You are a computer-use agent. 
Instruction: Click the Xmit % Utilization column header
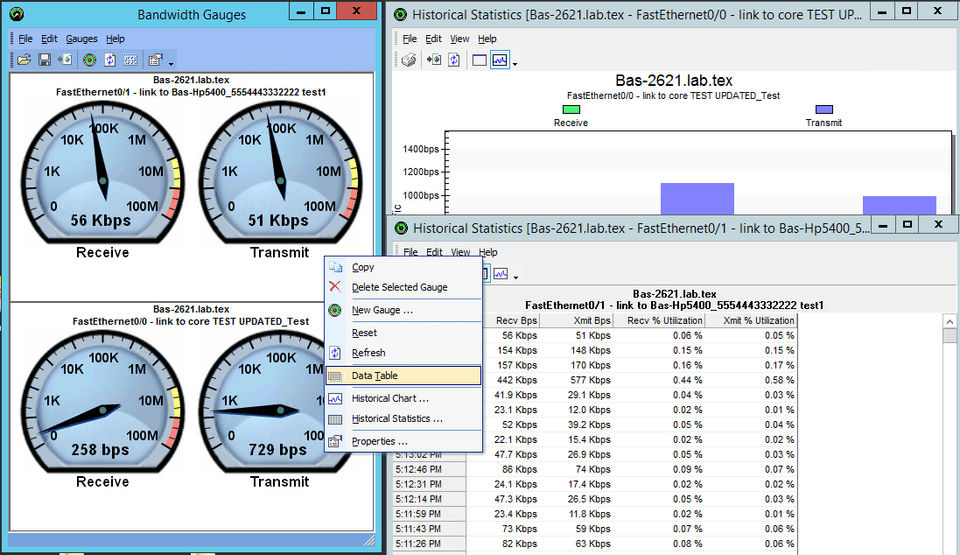click(x=751, y=320)
